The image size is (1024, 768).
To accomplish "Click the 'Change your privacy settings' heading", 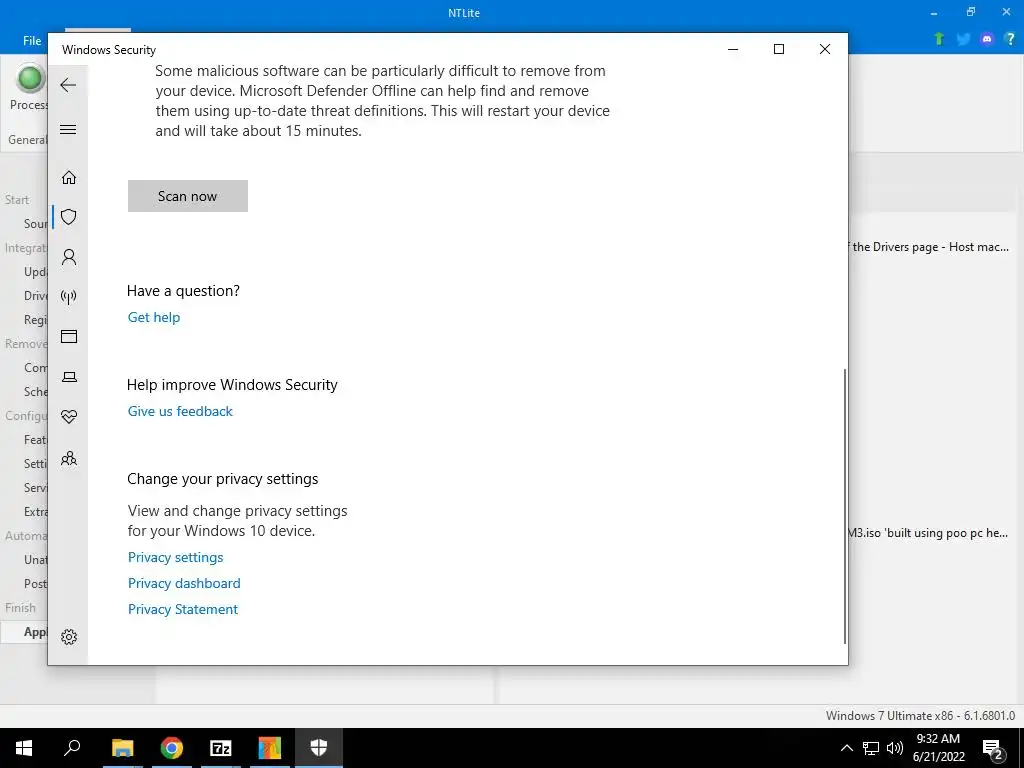I will click(223, 479).
